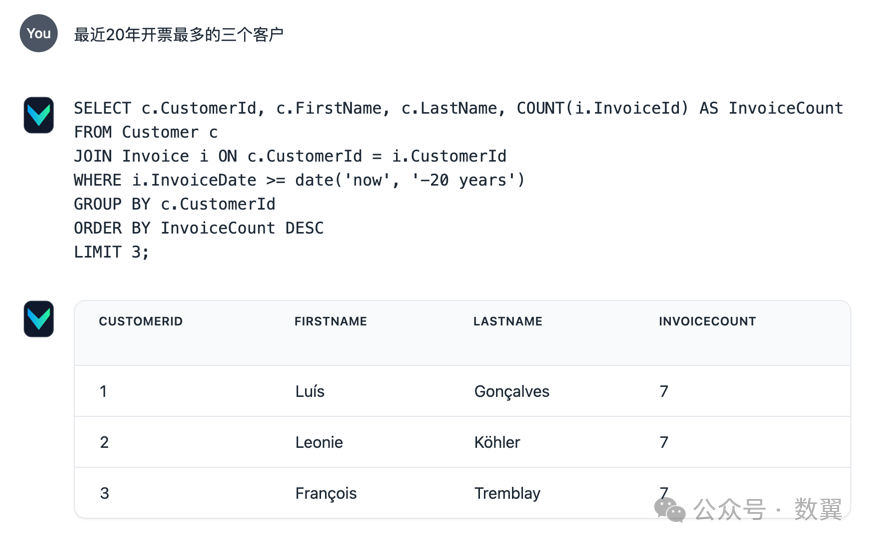
Task: Select the user's Chinese question text
Action: [179, 35]
